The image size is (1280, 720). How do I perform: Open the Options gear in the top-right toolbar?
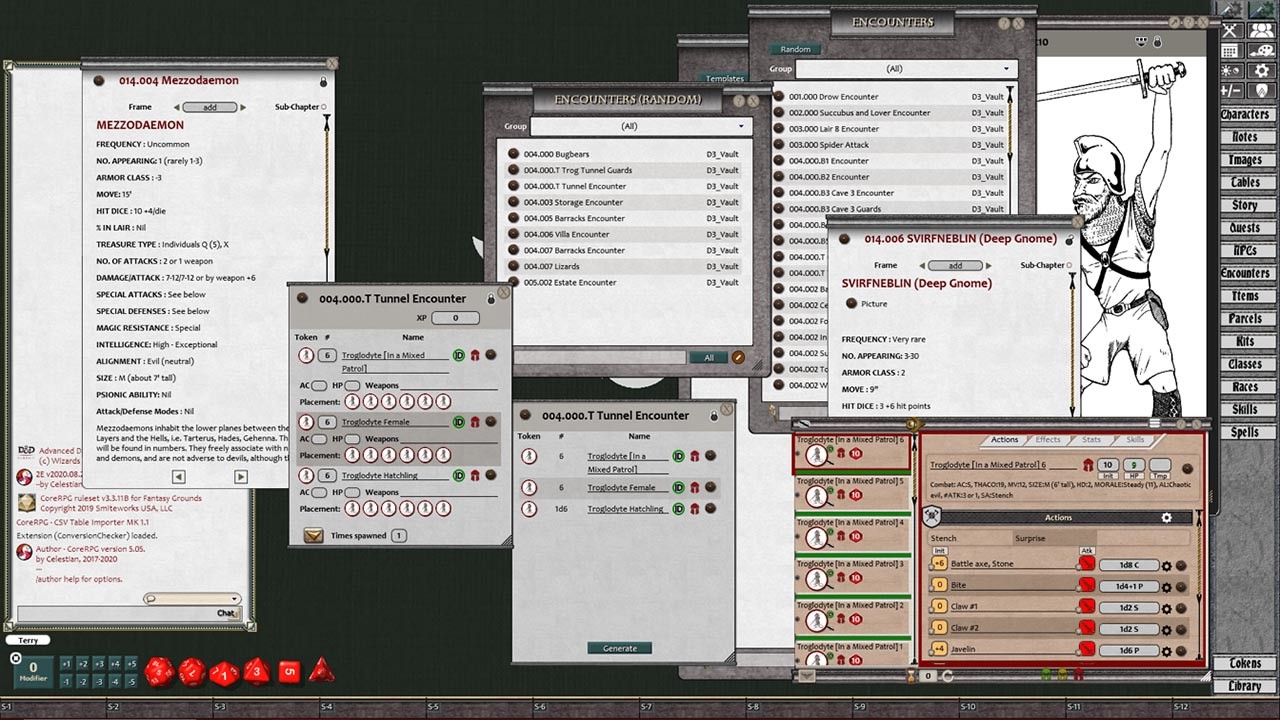1262,71
